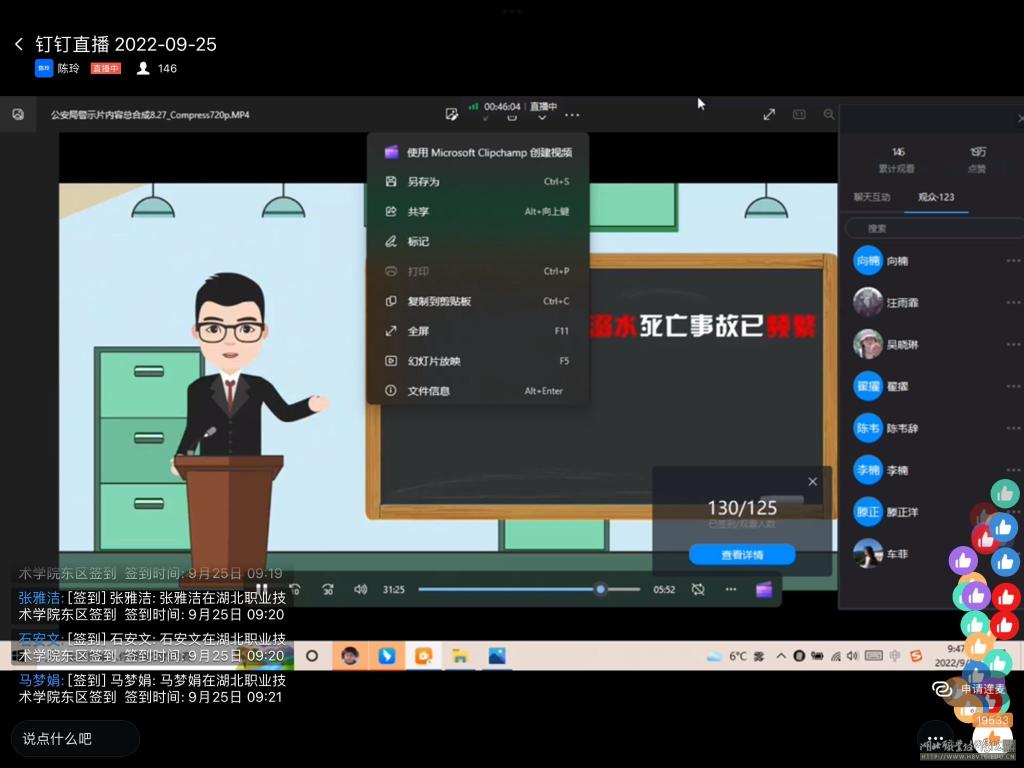This screenshot has height=768, width=1024.
Task: Open more options in player control bar
Action: tap(731, 590)
